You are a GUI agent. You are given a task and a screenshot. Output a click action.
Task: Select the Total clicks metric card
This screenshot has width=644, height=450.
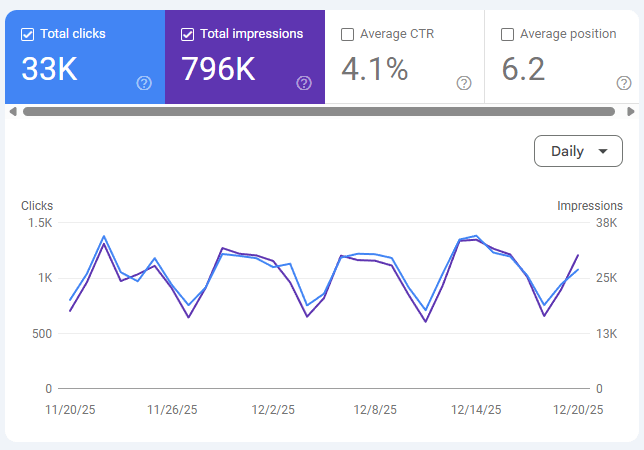point(85,57)
